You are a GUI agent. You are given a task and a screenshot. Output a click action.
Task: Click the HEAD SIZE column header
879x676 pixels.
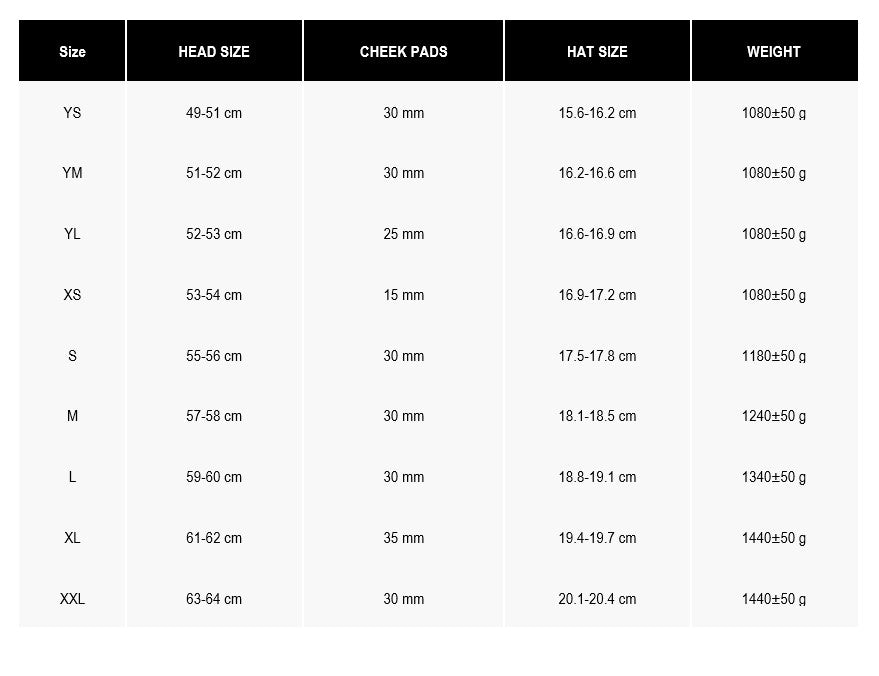click(214, 52)
